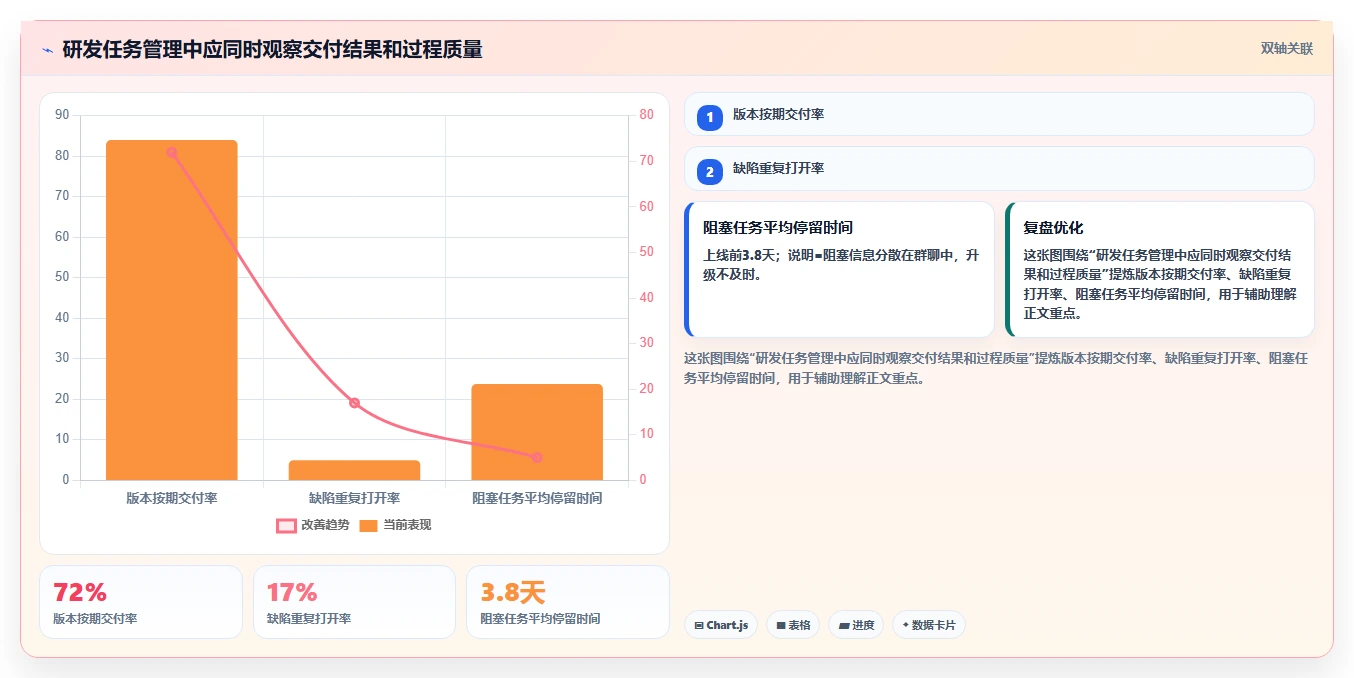Open list item 版本按期交付率

point(999,114)
